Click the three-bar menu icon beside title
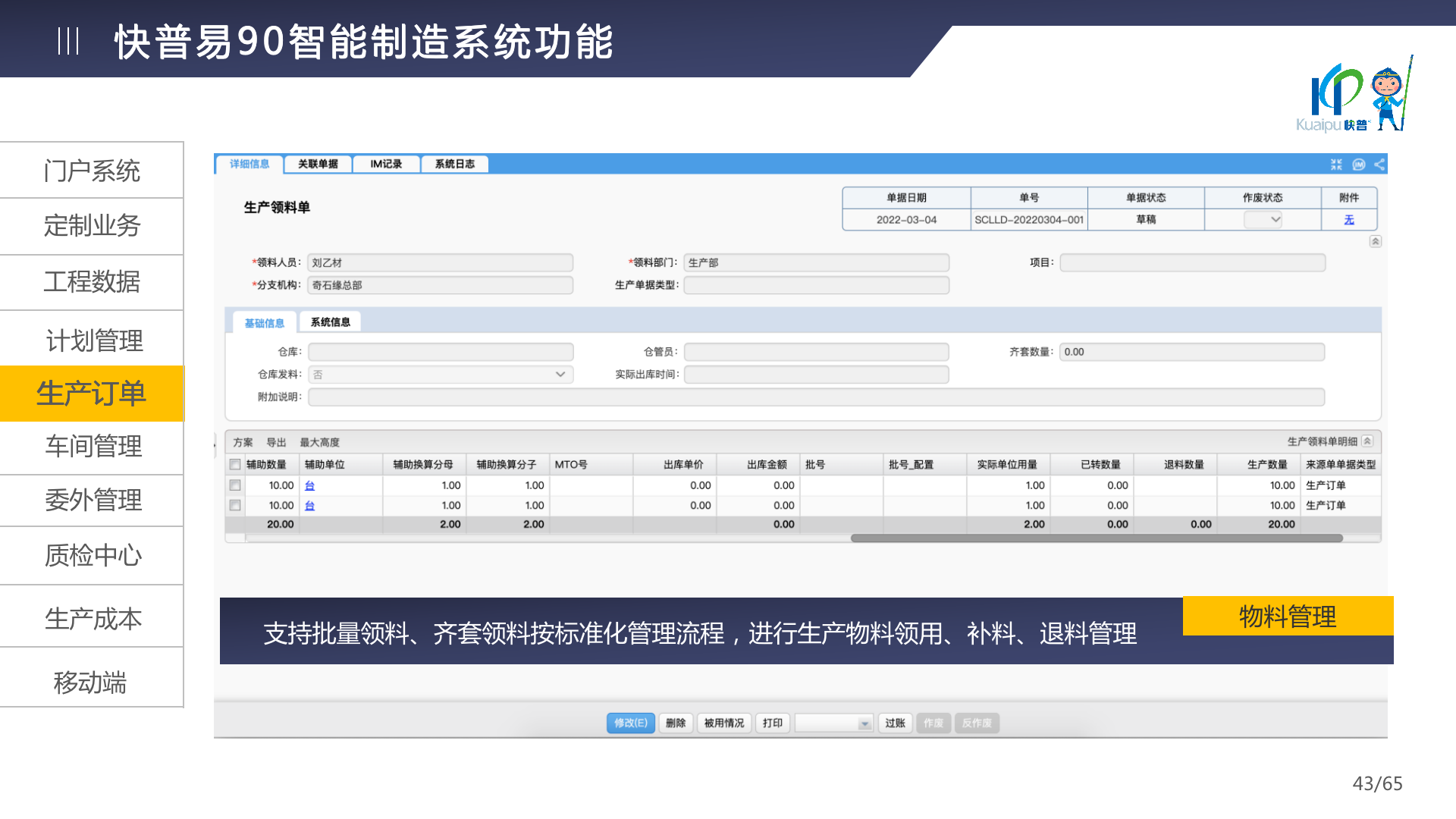Screen dimensions: 1456x819 [68, 41]
